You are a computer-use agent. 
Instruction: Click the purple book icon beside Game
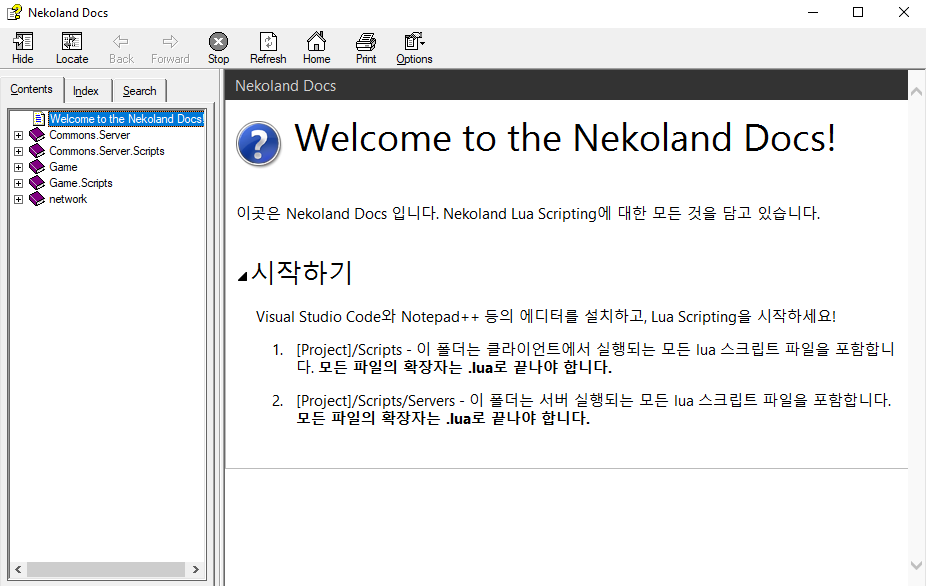click(37, 167)
